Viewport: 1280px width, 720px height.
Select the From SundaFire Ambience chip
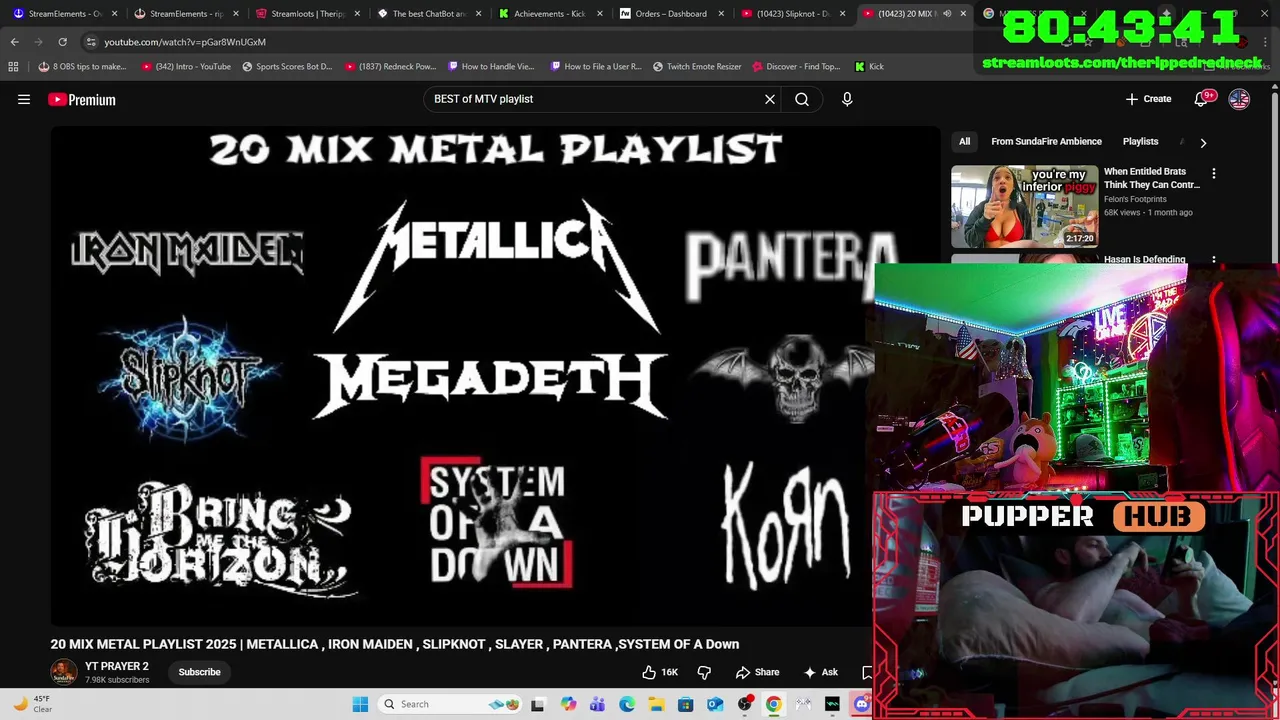(1046, 142)
